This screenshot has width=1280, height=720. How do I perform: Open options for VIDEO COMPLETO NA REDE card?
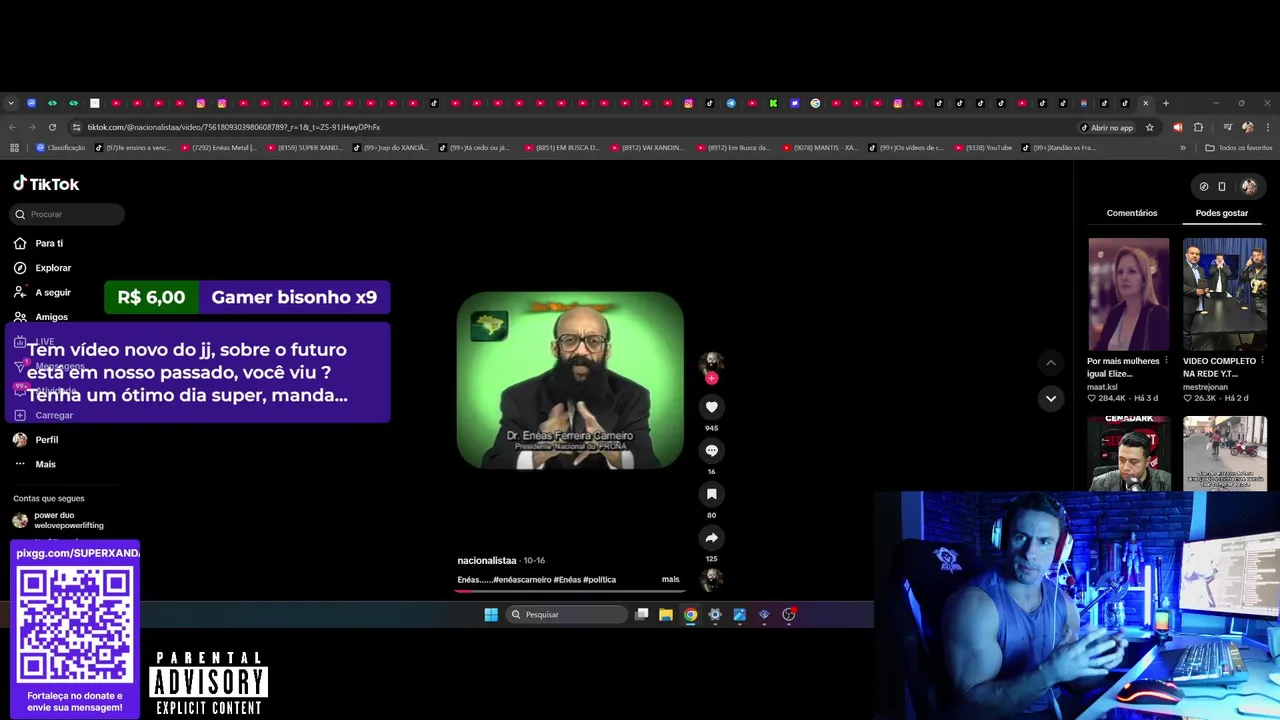tap(1263, 360)
